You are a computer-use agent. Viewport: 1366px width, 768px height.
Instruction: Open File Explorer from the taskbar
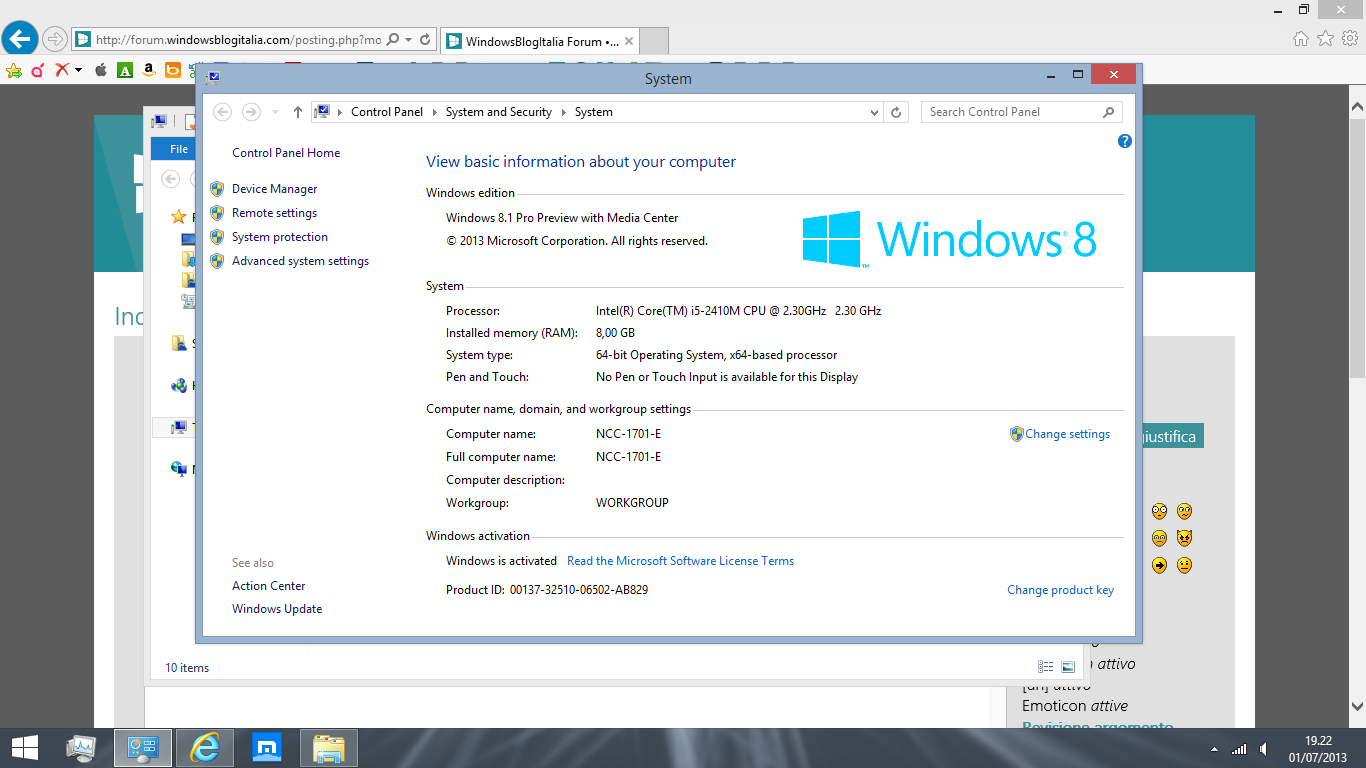pyautogui.click(x=329, y=748)
